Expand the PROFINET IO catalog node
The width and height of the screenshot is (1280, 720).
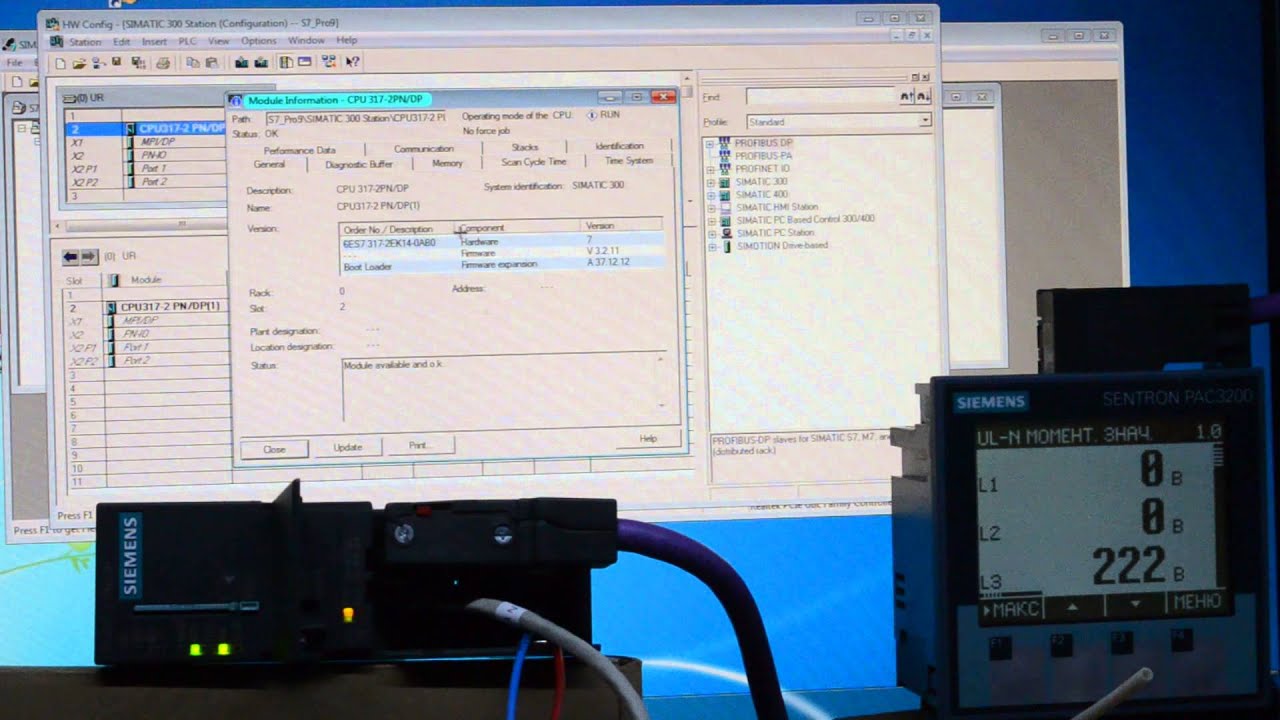pyautogui.click(x=710, y=169)
